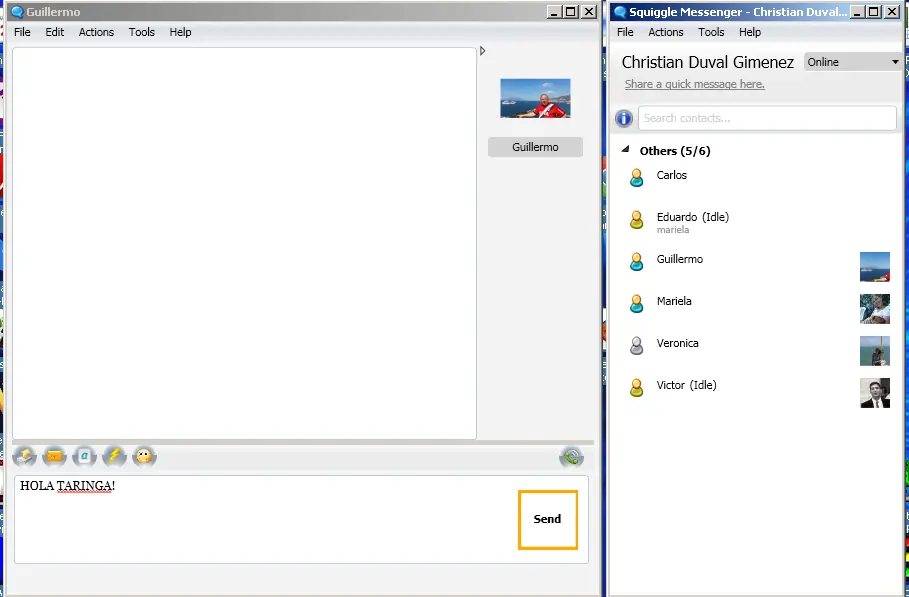Open Actions menu in Squiggle Messenger window
The width and height of the screenshot is (909, 597).
[666, 32]
